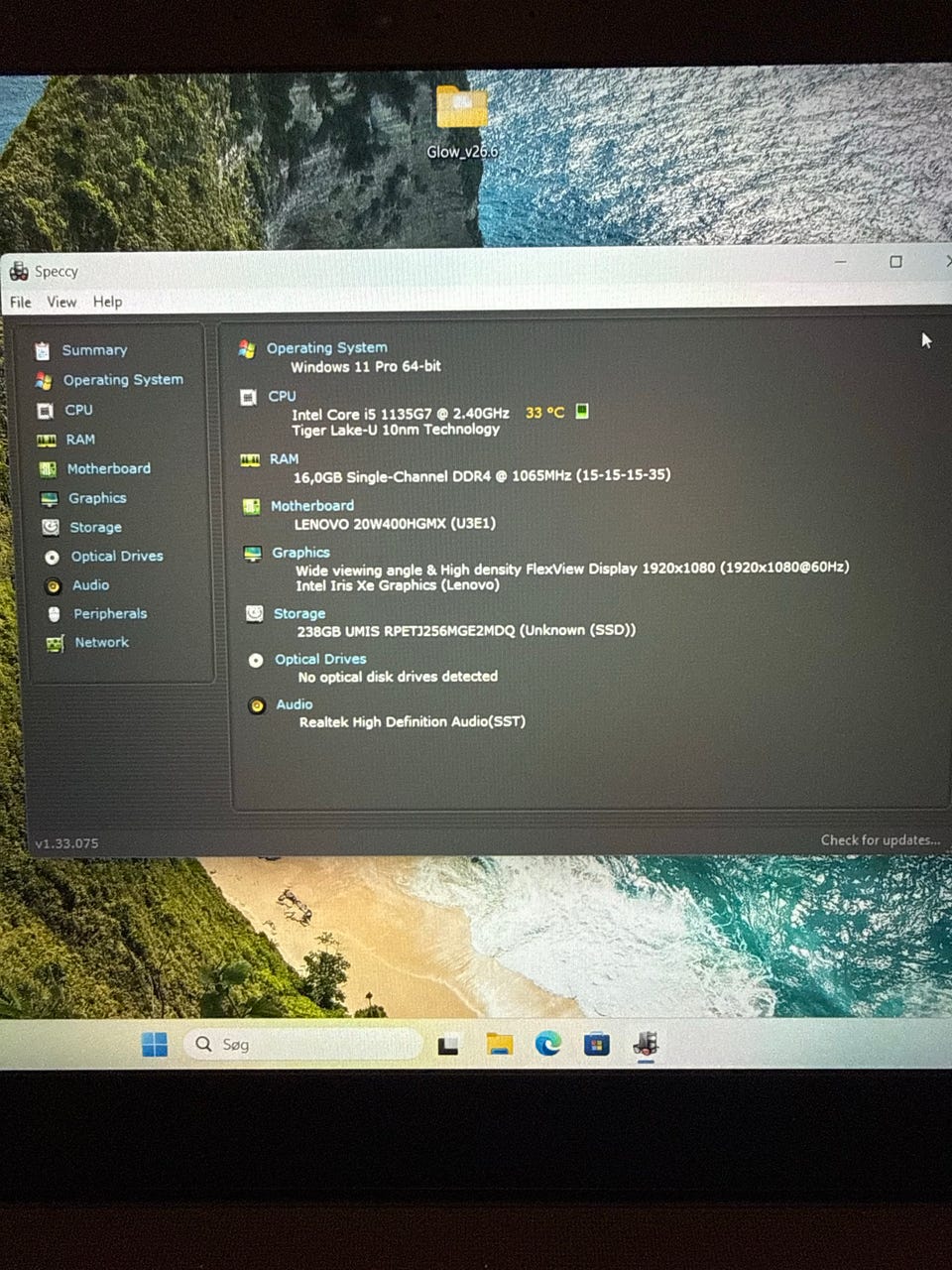Go to the CPU section in sidebar
The image size is (952, 1270).
[78, 410]
